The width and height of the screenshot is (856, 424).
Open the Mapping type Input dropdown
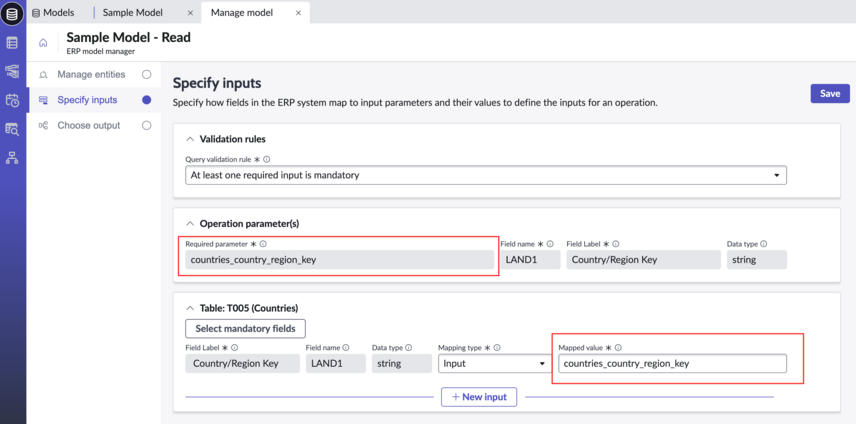point(495,363)
